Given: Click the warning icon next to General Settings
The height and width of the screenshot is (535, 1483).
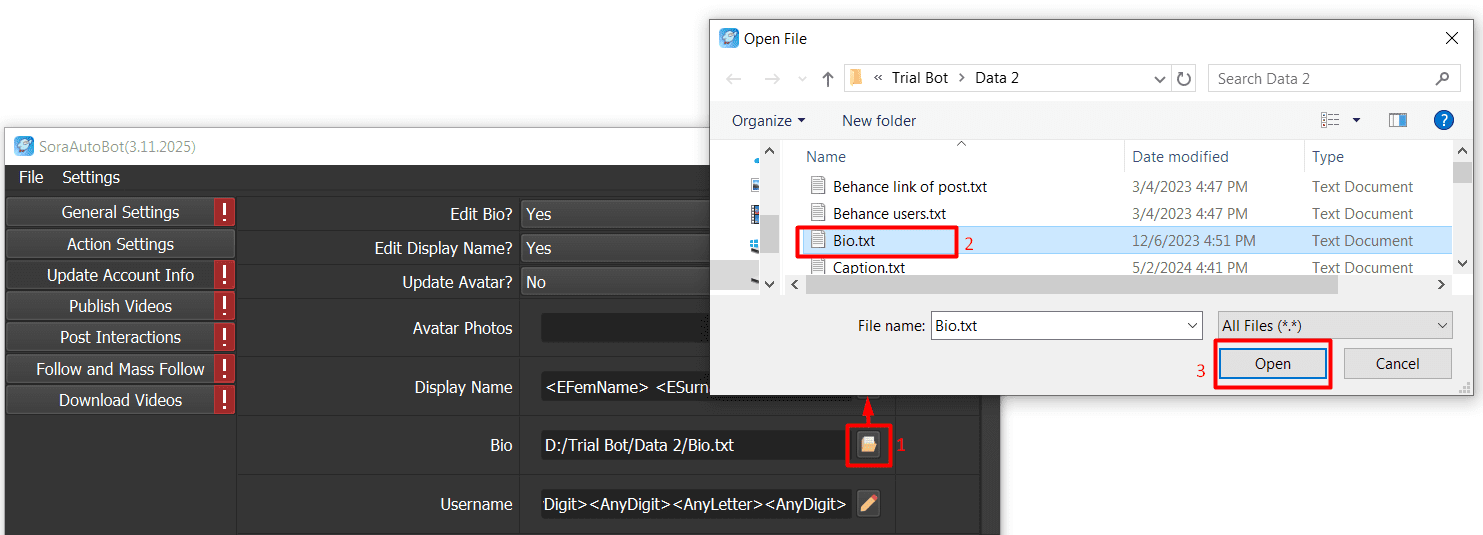Looking at the screenshot, I should (225, 212).
